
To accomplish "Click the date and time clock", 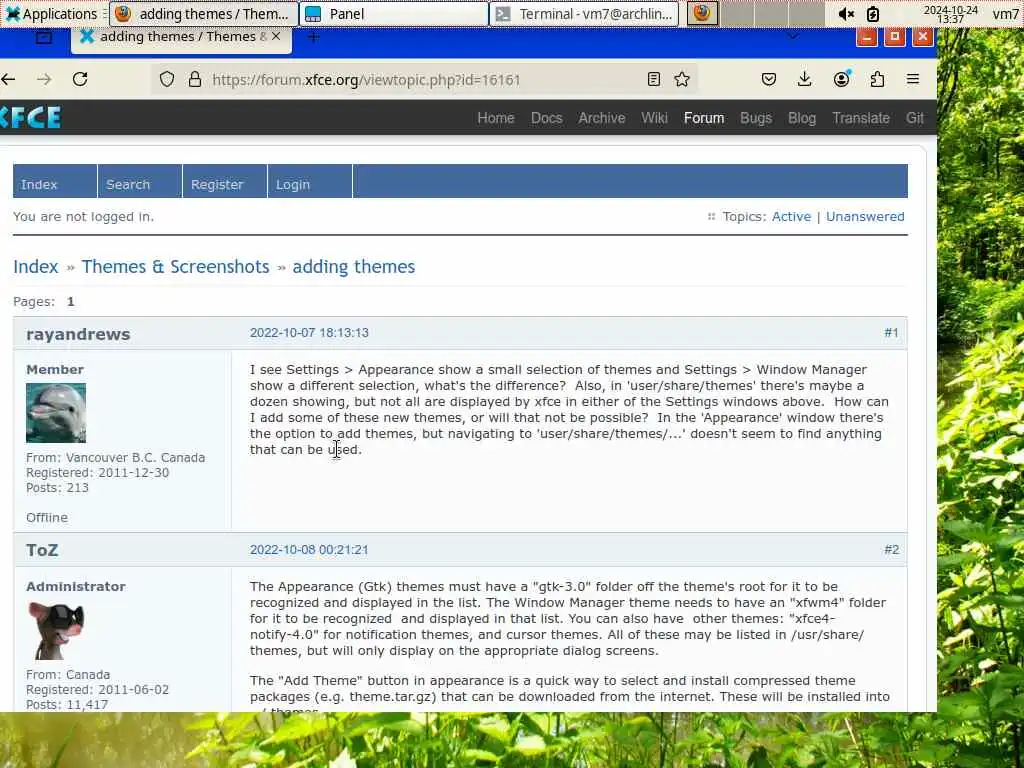I will pyautogui.click(x=950, y=14).
